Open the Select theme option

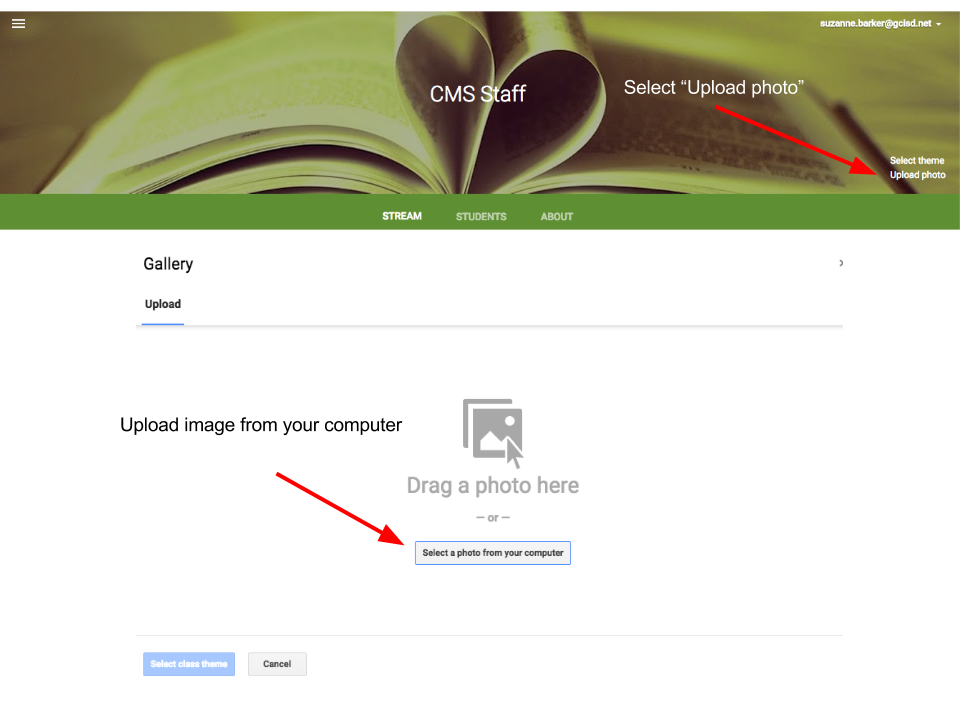(x=917, y=160)
